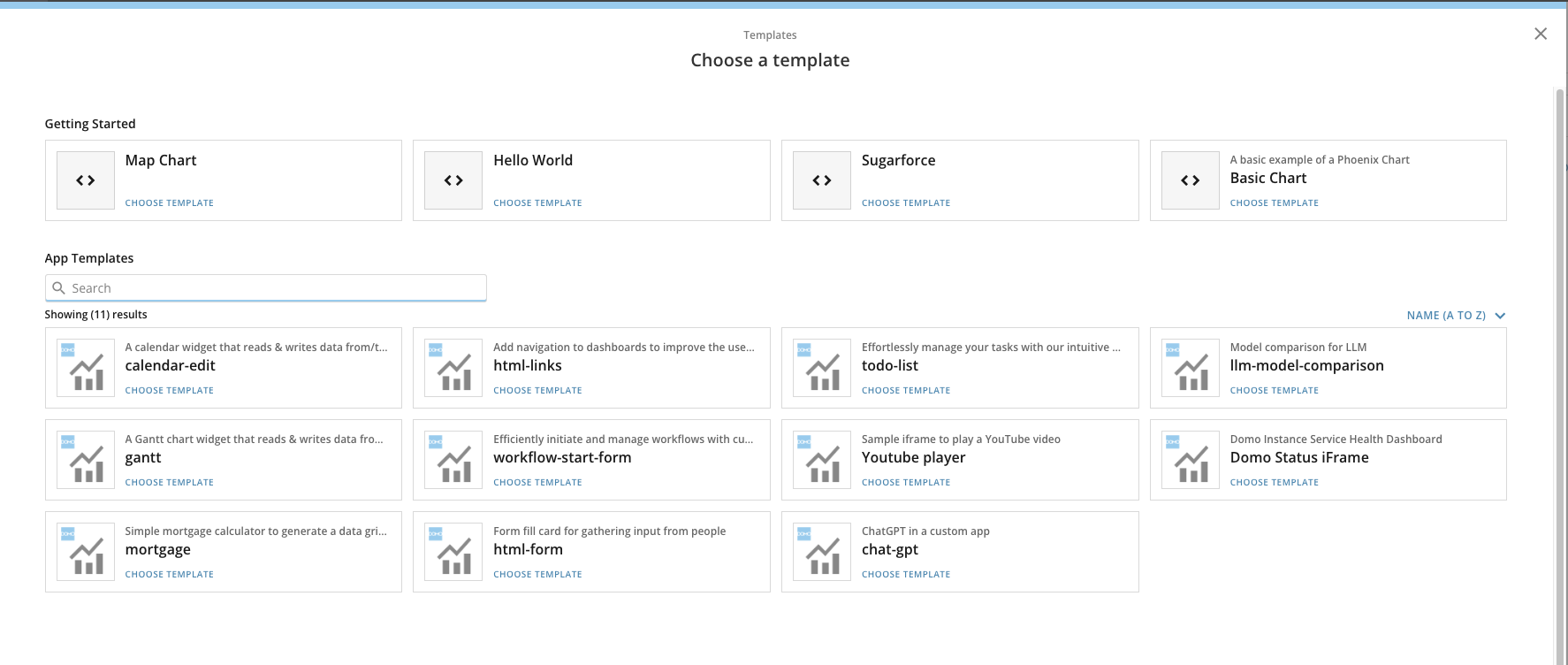
Task: Click the calendar-edit chart icon
Action: click(86, 368)
